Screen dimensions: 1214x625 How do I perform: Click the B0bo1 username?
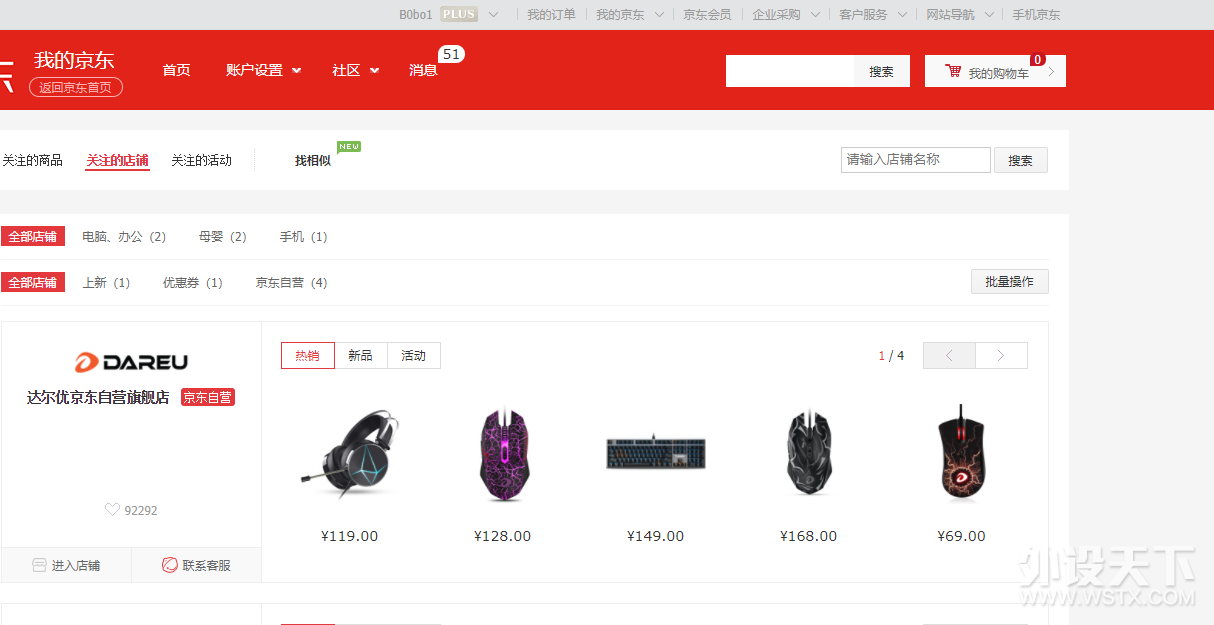pos(416,14)
